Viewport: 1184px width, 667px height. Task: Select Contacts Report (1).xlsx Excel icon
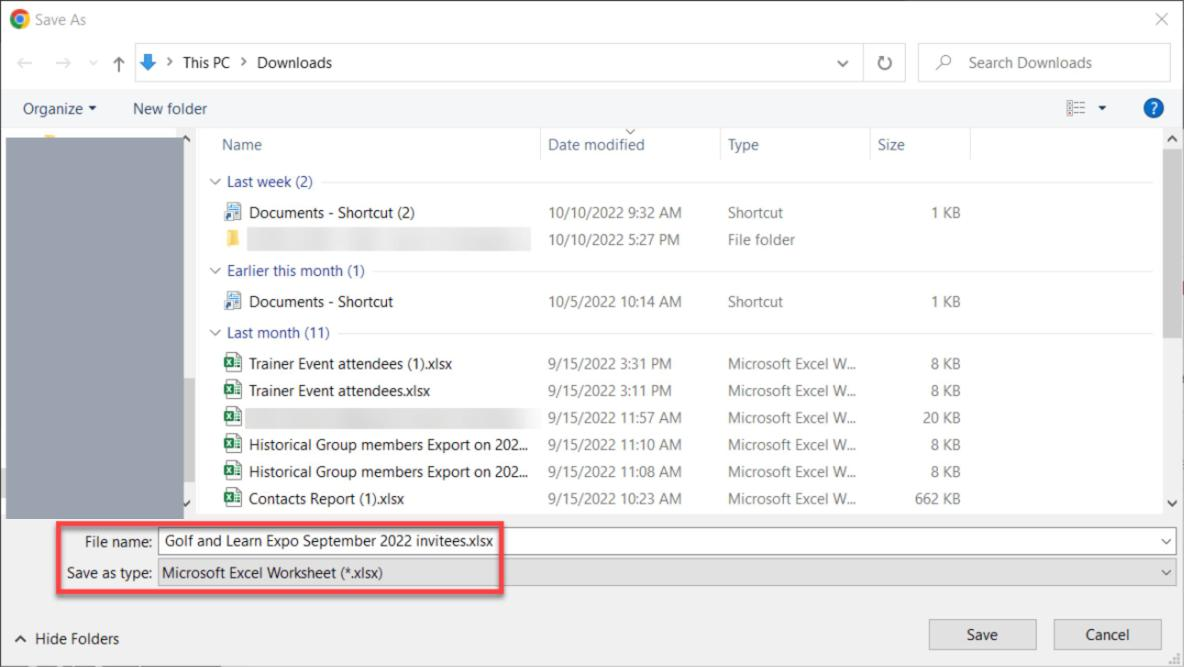(233, 498)
